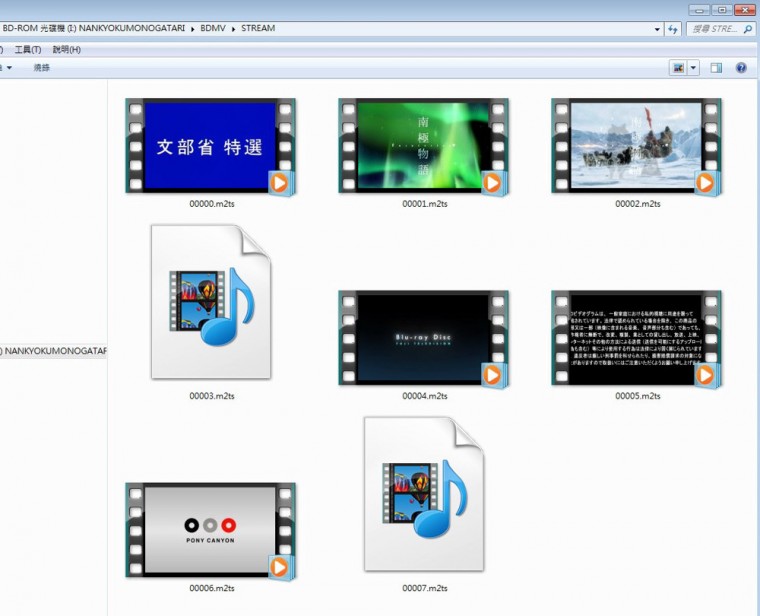Screen dimensions: 760x616
Task: Select the 00001.m2ts aurora video thumbnail
Action: [424, 146]
